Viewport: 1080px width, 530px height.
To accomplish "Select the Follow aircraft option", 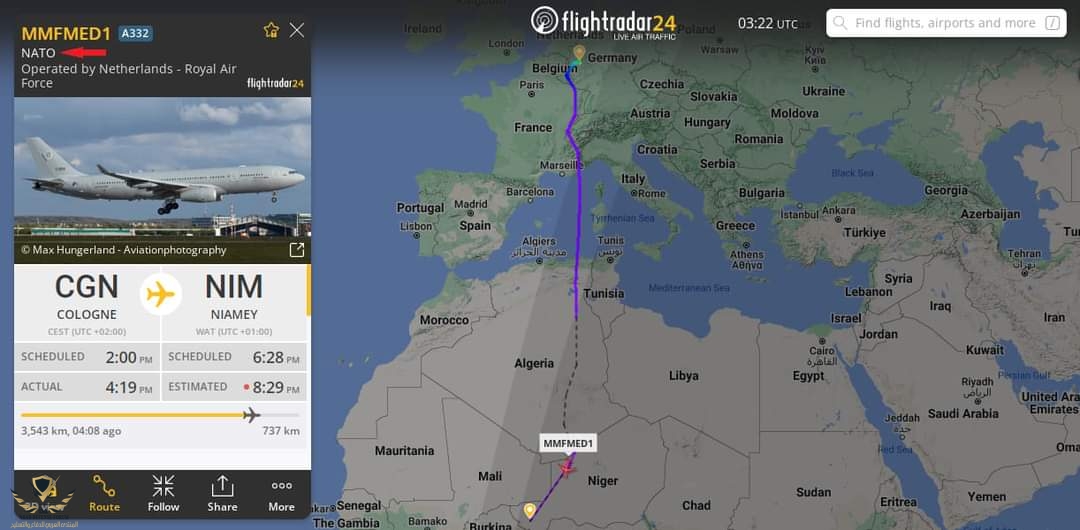I will click(x=163, y=494).
